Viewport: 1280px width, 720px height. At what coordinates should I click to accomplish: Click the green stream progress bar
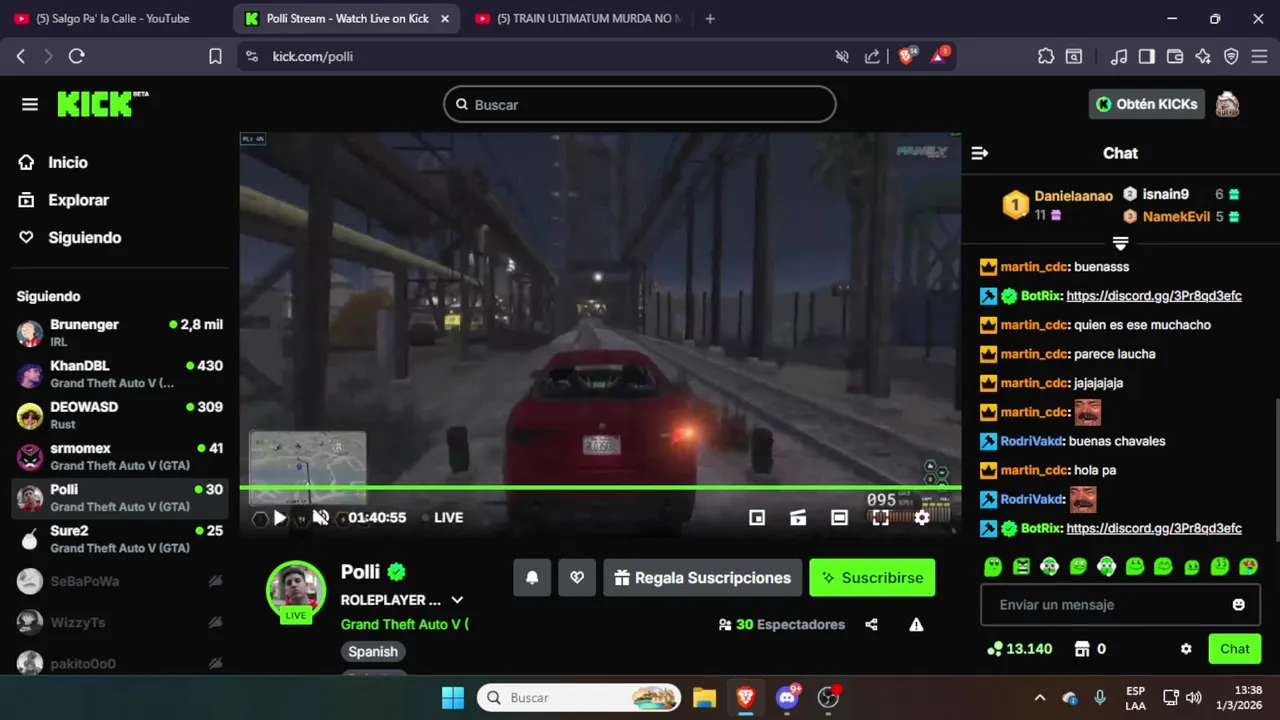(x=600, y=488)
